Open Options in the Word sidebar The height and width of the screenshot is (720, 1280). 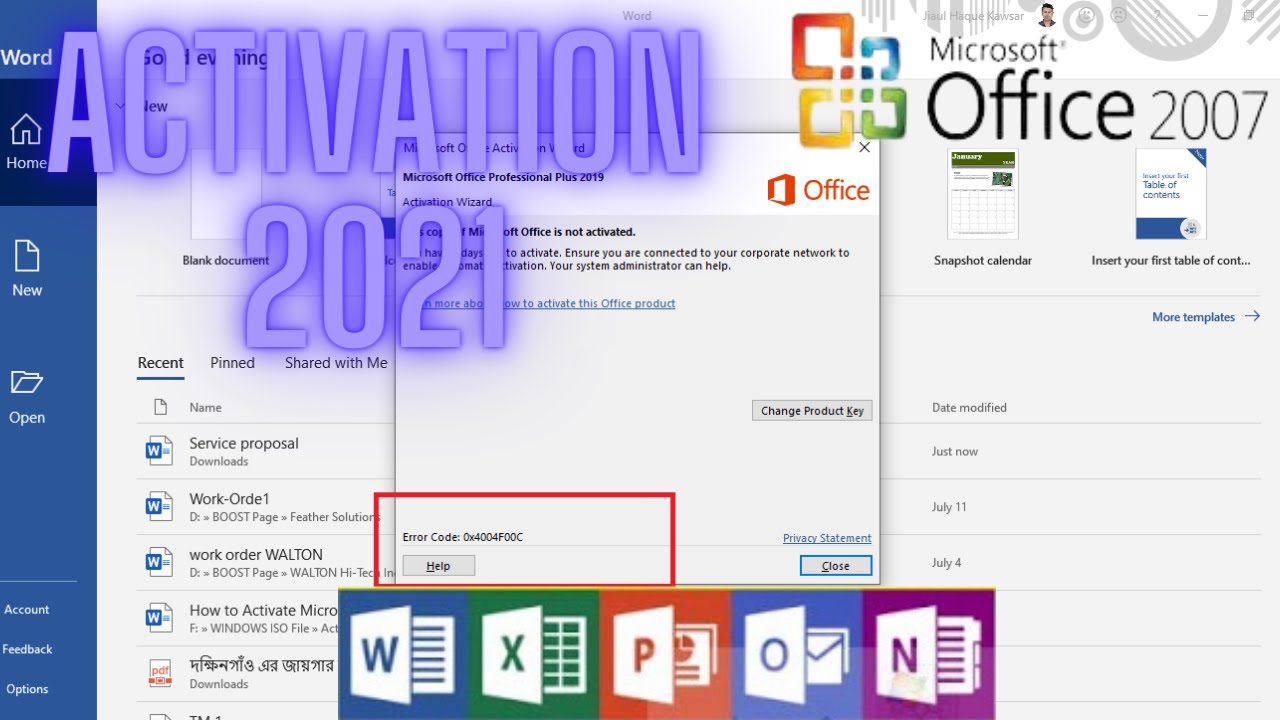pyautogui.click(x=27, y=689)
